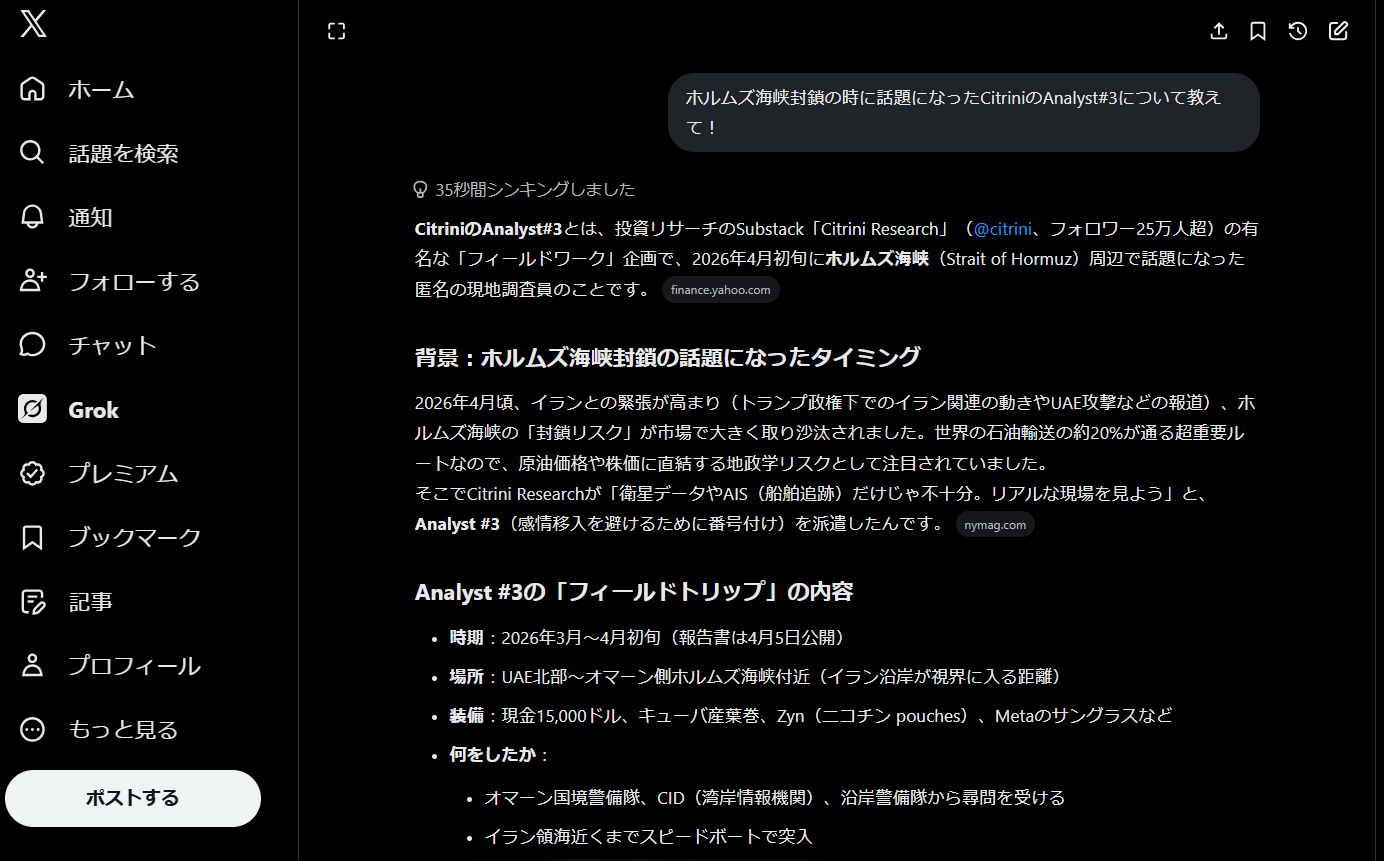Click heading 背景：ホルムズ海峡封鎖の話題になったタイミング
This screenshot has width=1384, height=861.
[x=667, y=357]
